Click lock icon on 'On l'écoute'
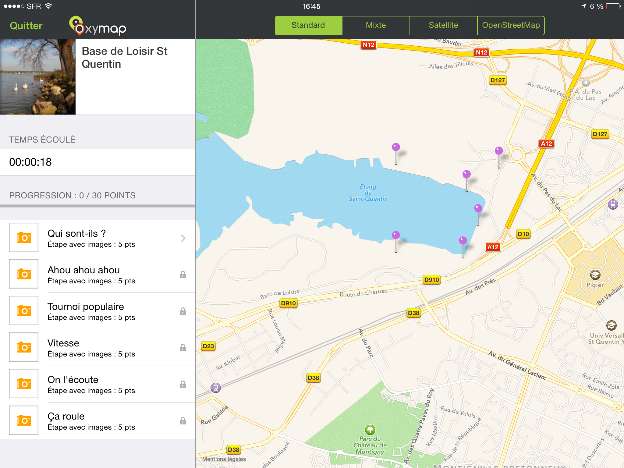Image resolution: width=624 pixels, height=468 pixels. coord(183,383)
